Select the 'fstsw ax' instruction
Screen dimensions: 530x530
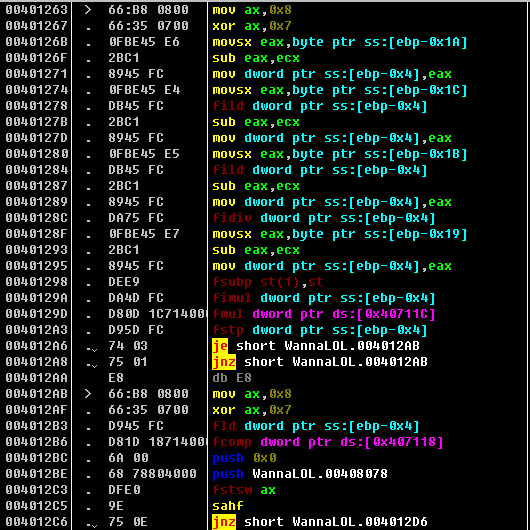pos(244,490)
